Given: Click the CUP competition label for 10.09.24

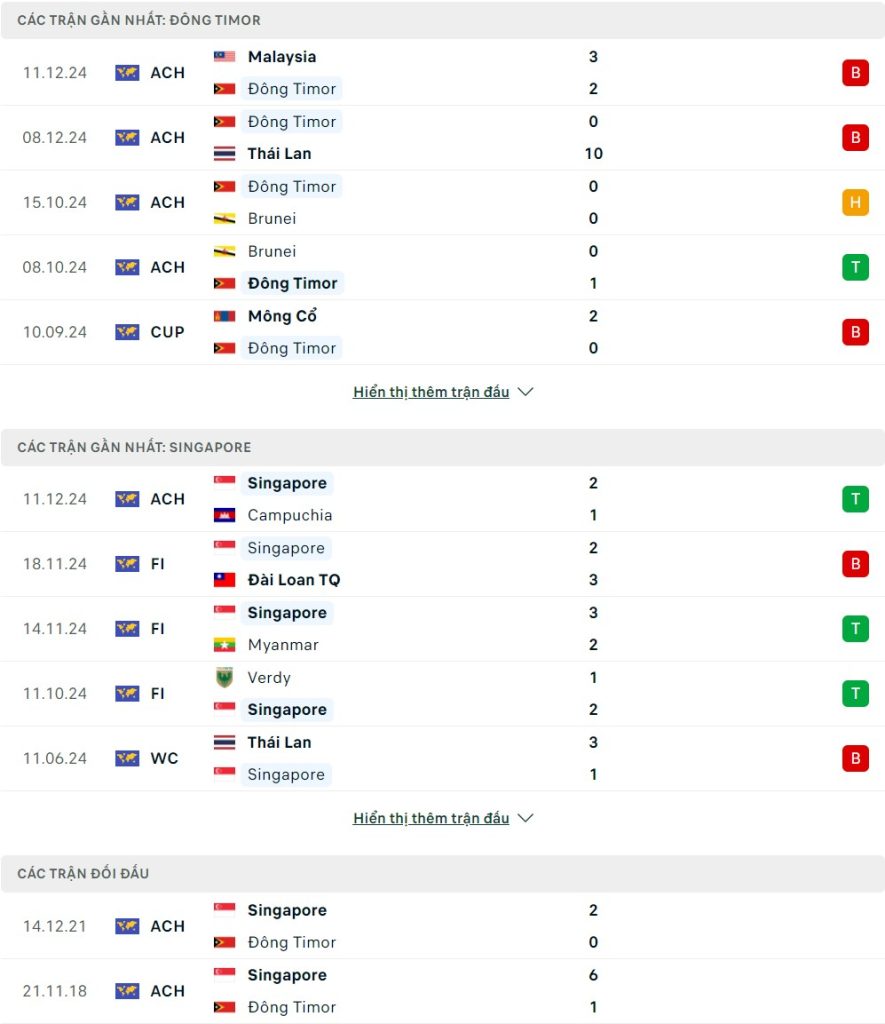Looking at the screenshot, I should 167,332.
